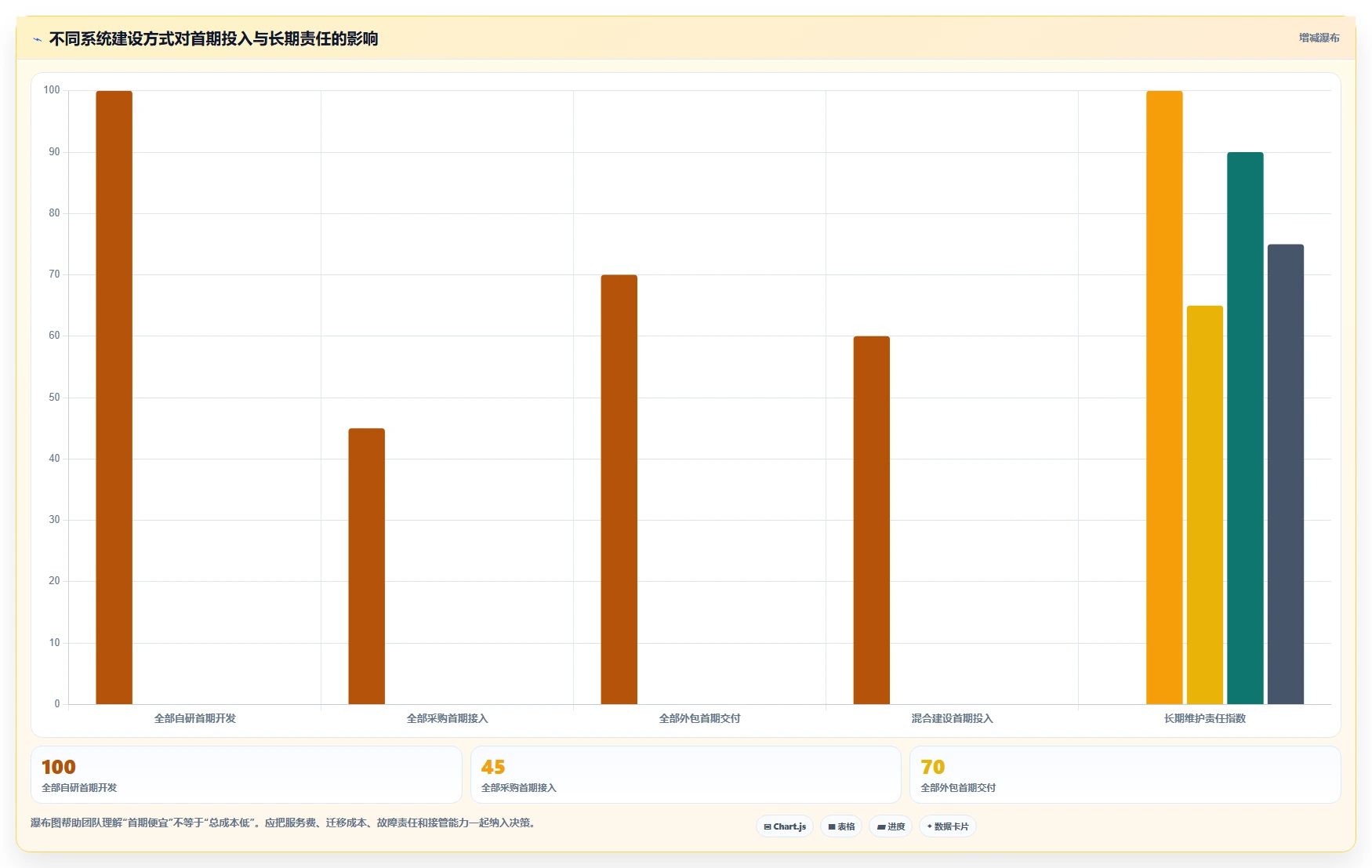Viewport: 1372px width, 868px height.
Task: Open the 100 全部自研首期开发 data card
Action: [x=246, y=775]
